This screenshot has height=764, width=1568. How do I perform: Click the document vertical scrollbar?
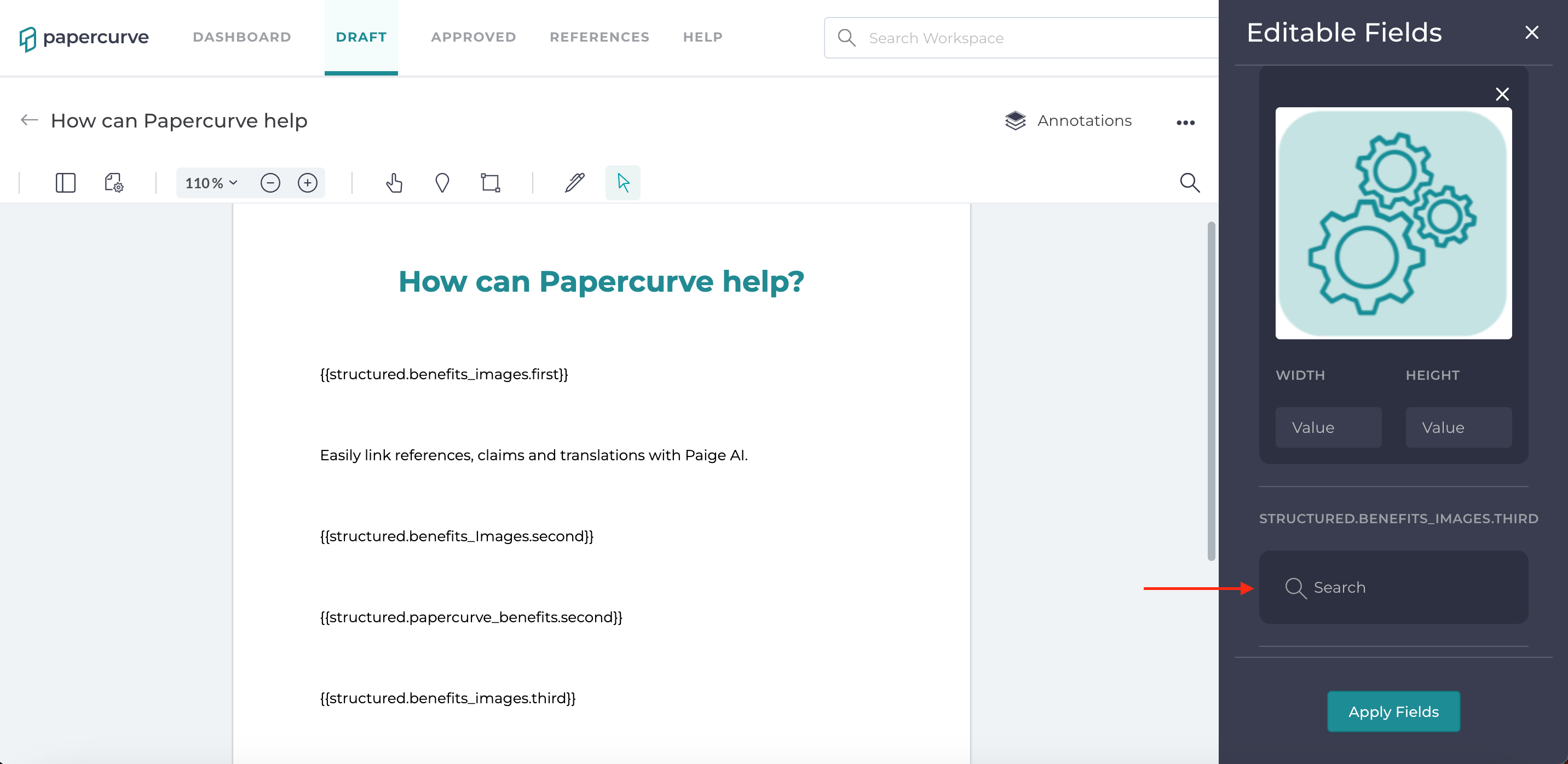pos(1211,391)
